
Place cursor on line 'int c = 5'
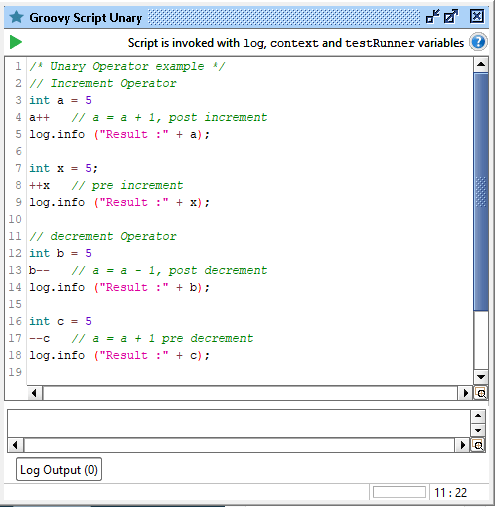tap(60, 321)
